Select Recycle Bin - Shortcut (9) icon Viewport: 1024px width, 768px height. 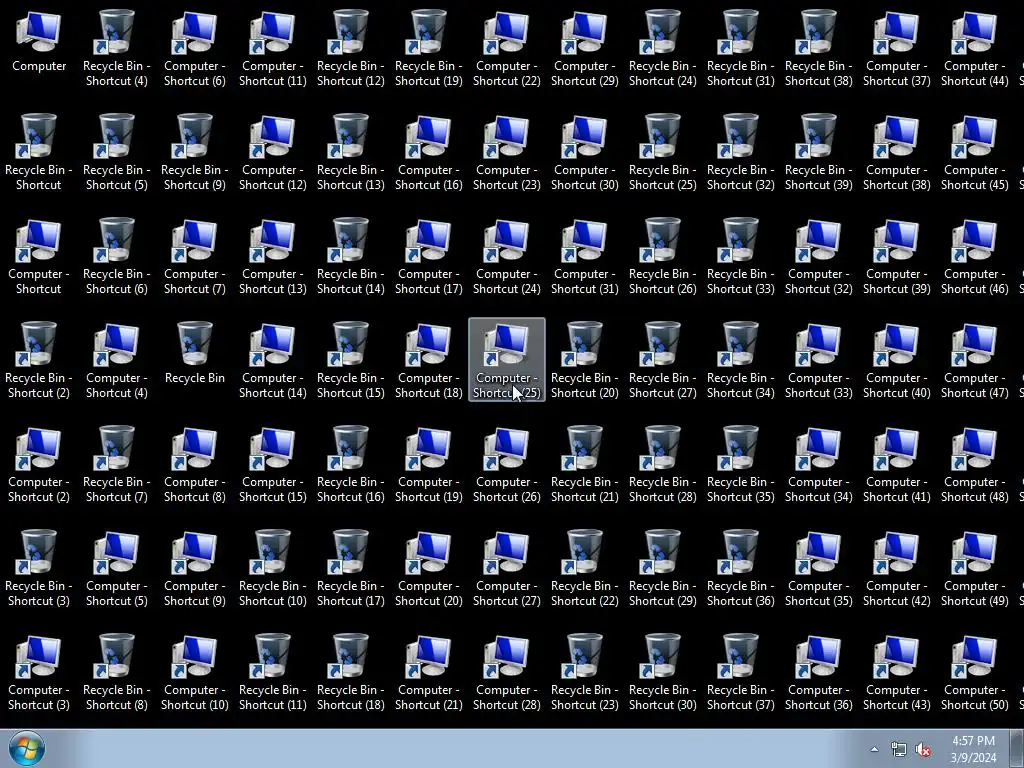point(195,152)
